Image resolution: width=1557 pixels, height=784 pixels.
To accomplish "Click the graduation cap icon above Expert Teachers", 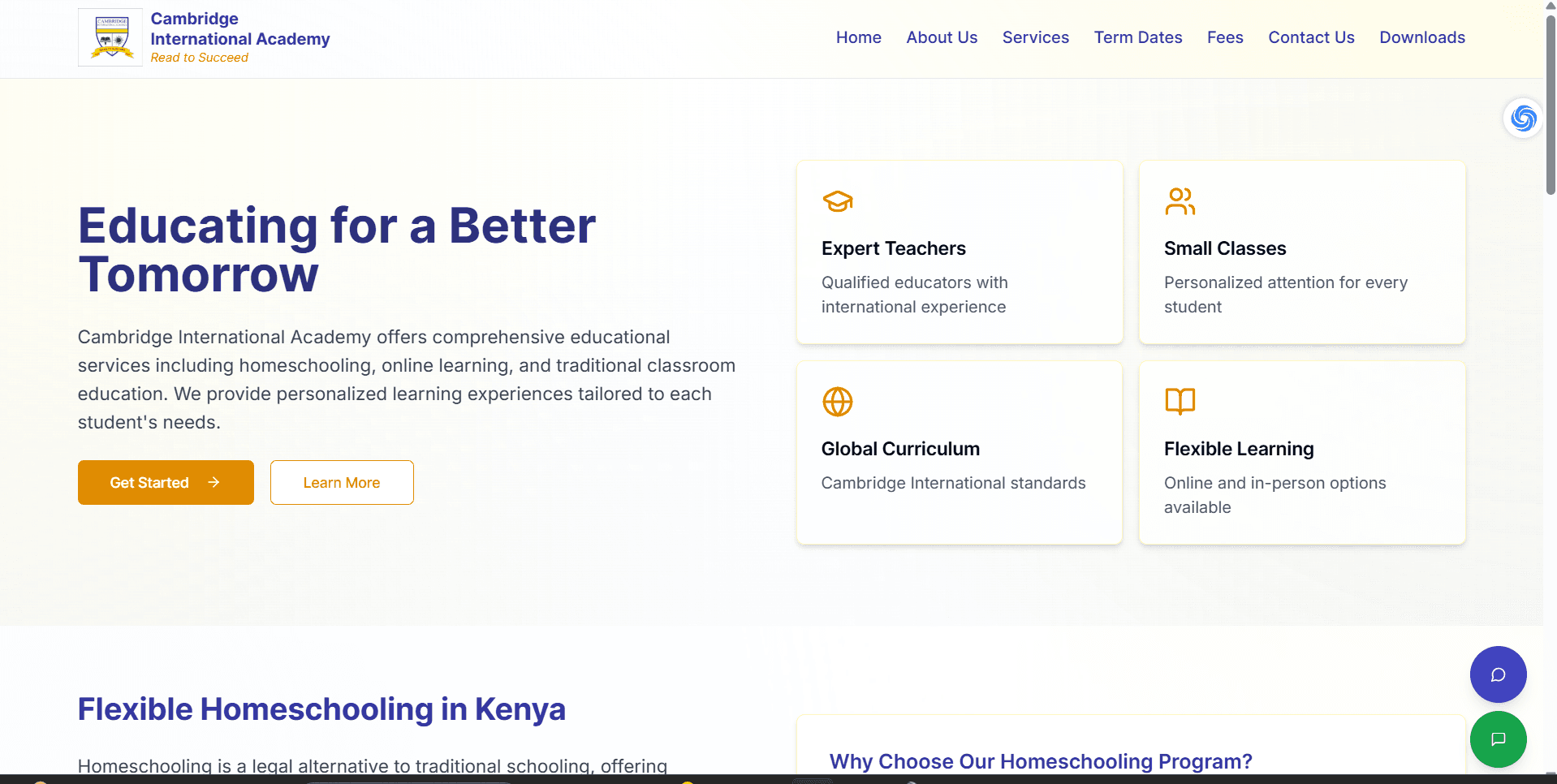I will click(x=837, y=201).
